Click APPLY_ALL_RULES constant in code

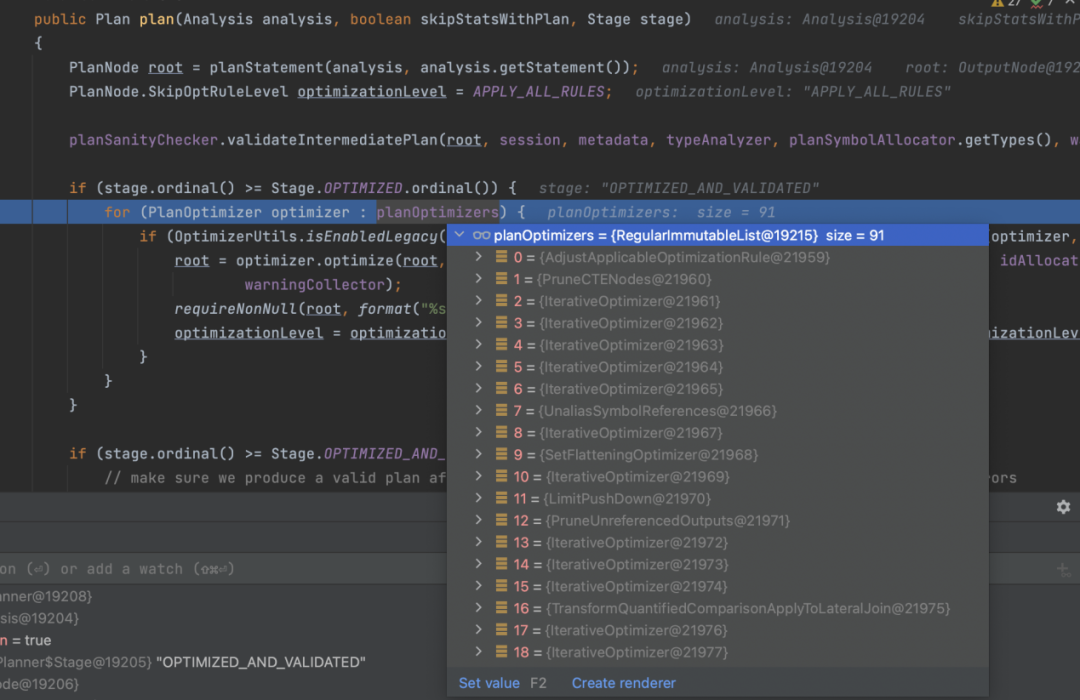[x=538, y=92]
